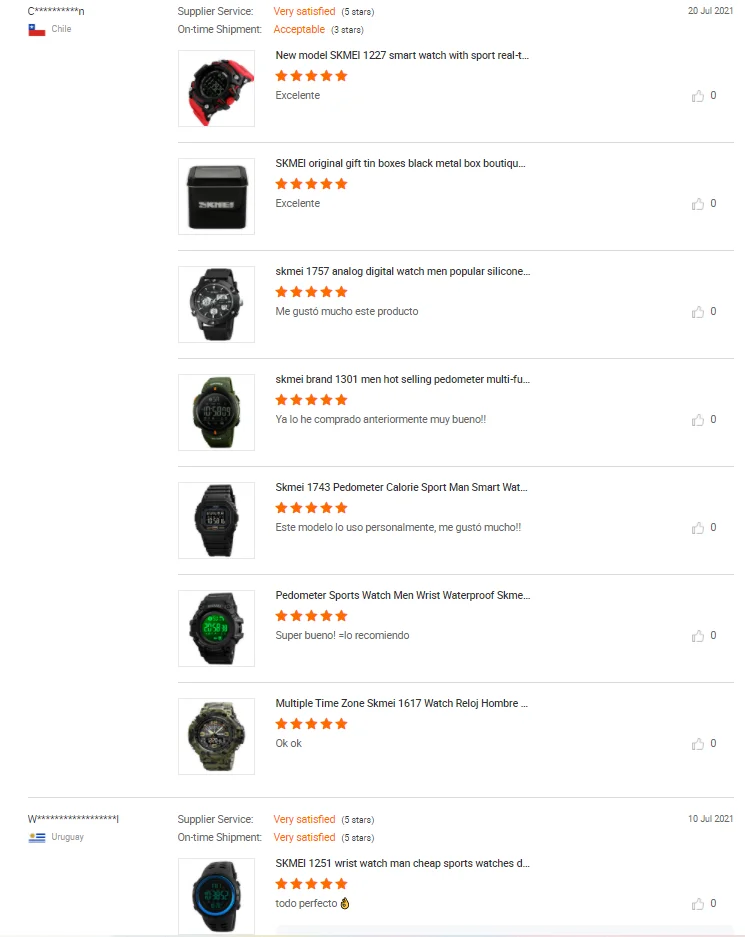Viewport: 745px width, 937px height.
Task: Open the blue-ring SKMEI 1251 watch thumbnail
Action: coord(216,896)
